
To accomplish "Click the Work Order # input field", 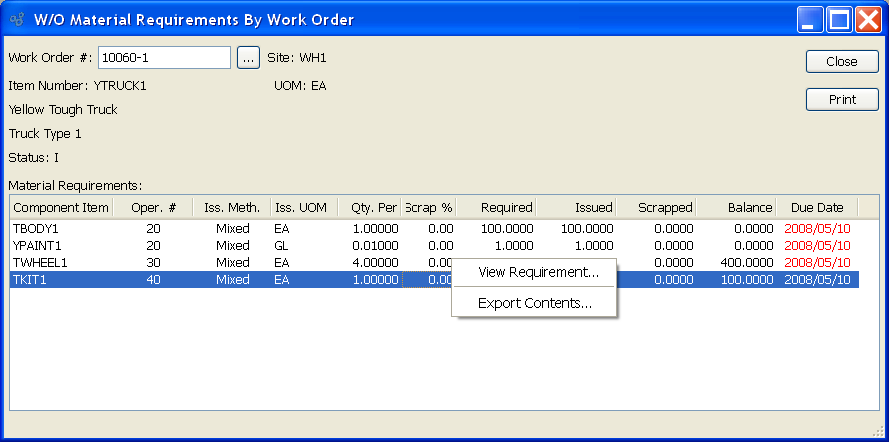I will (164, 58).
